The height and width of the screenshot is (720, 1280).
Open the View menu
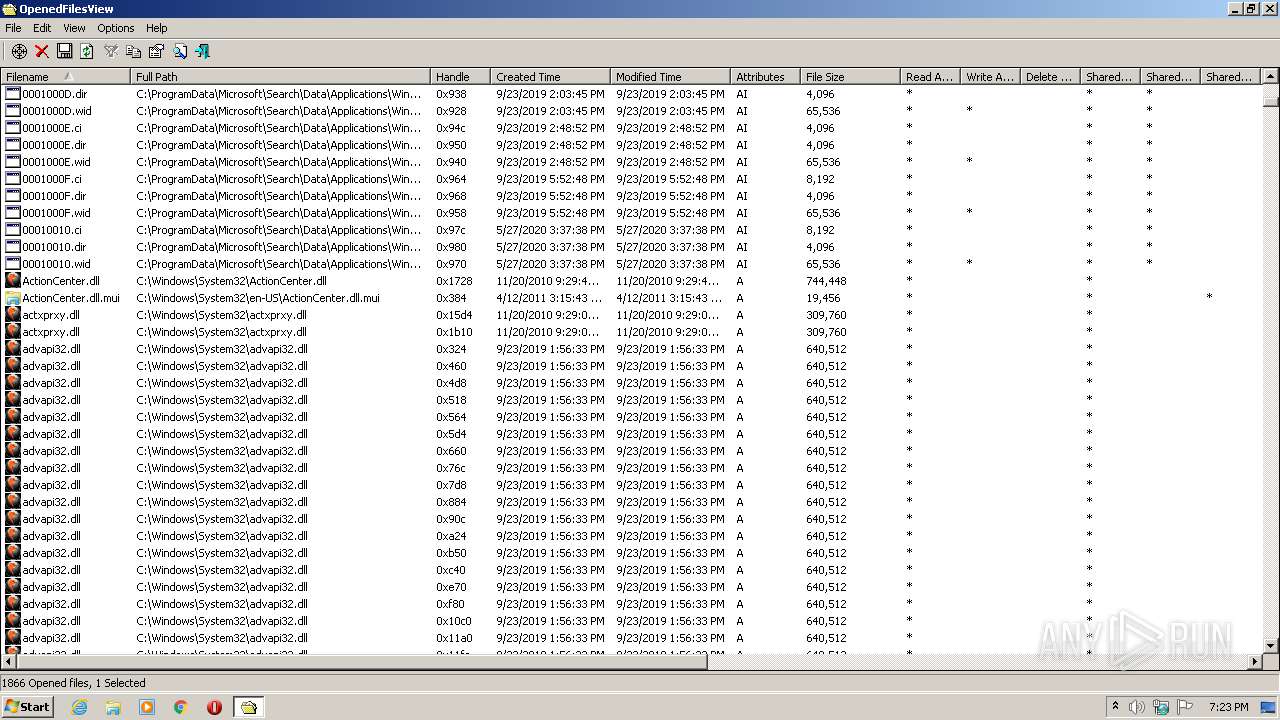(x=74, y=28)
